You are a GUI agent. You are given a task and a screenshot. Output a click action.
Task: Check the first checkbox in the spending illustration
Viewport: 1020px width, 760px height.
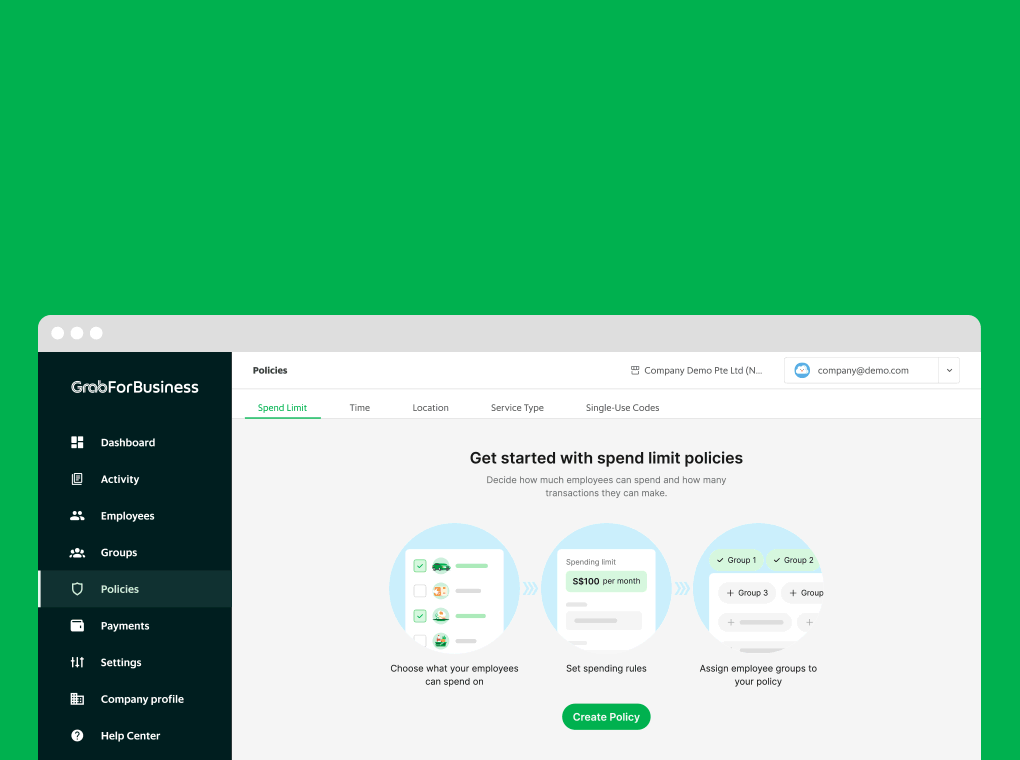pos(420,564)
